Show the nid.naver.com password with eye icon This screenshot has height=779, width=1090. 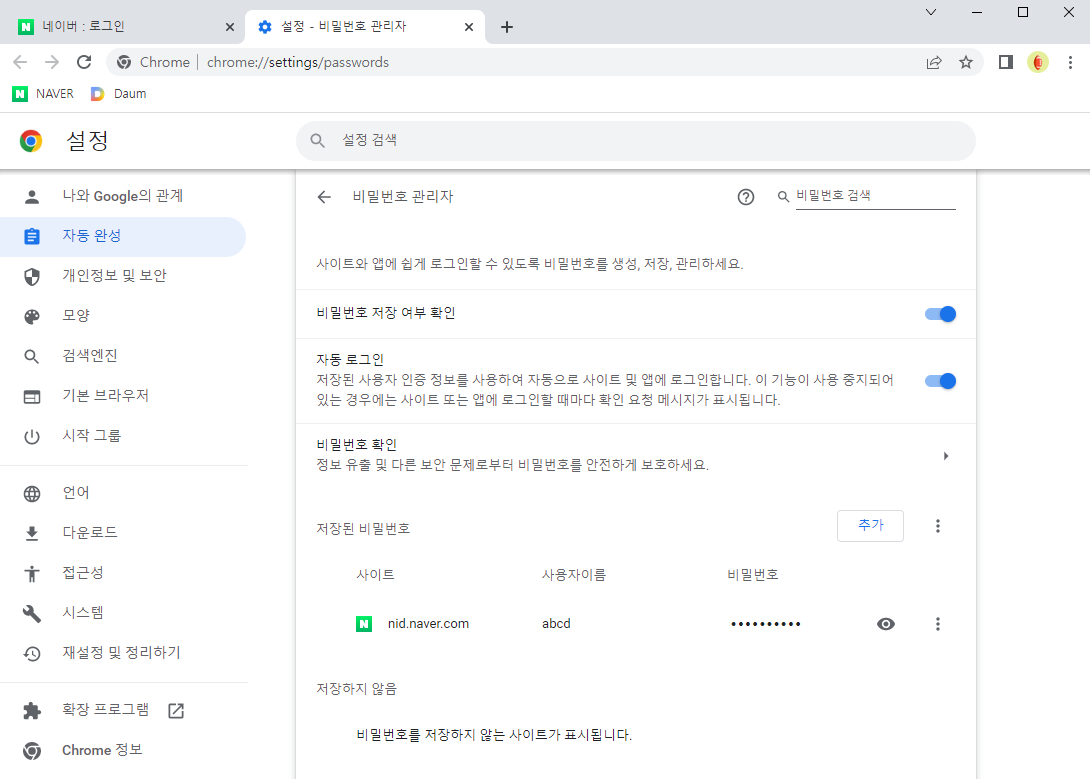(x=886, y=624)
